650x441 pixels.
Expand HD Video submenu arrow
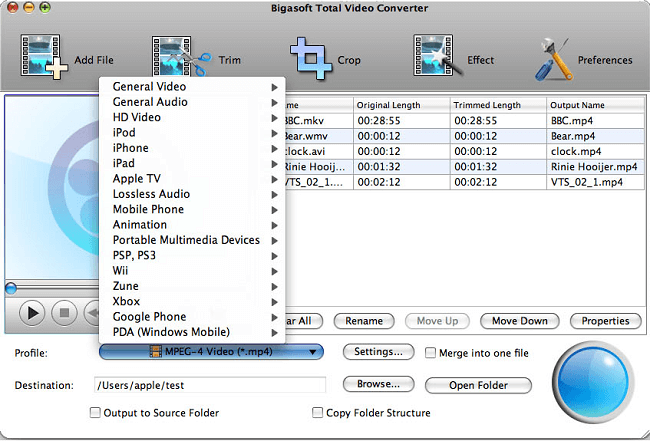(x=274, y=118)
